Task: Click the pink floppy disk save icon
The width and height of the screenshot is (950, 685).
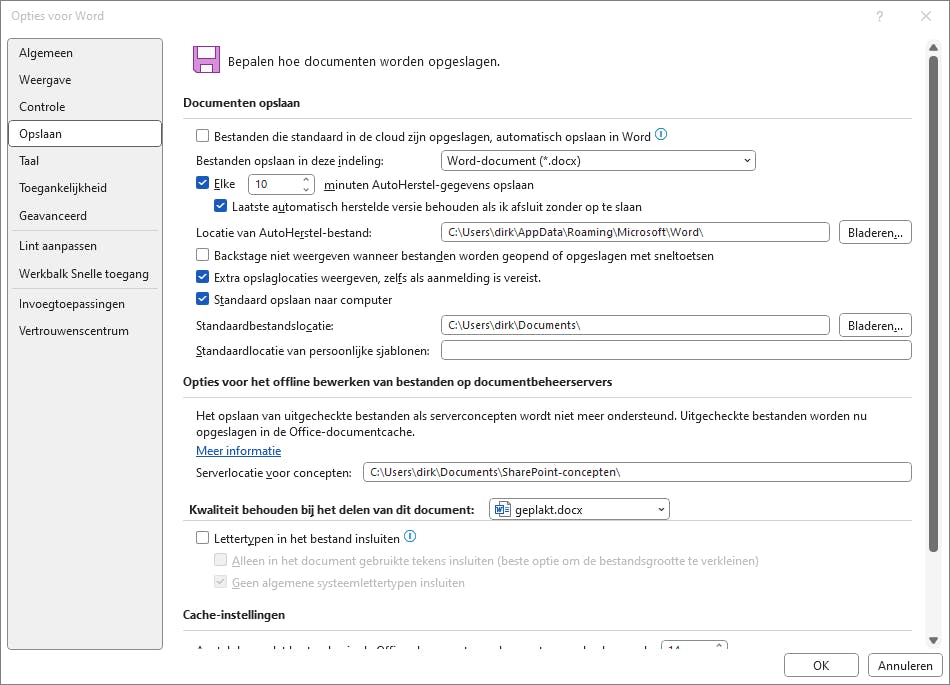Action: 206,60
